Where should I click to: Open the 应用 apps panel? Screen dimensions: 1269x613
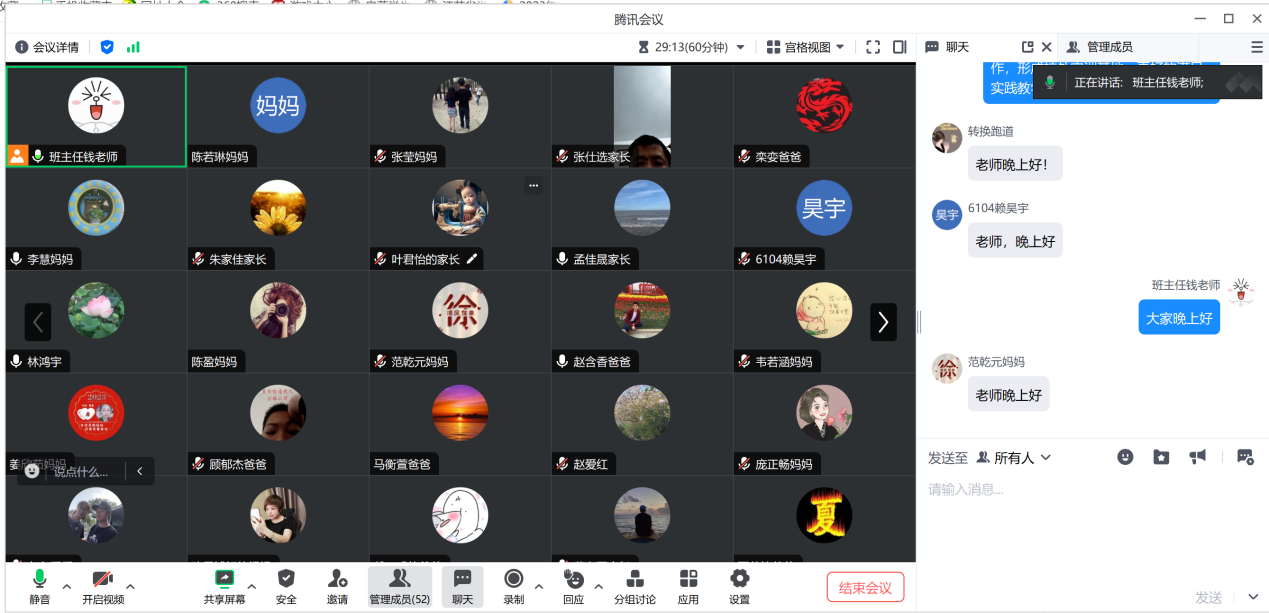point(688,586)
